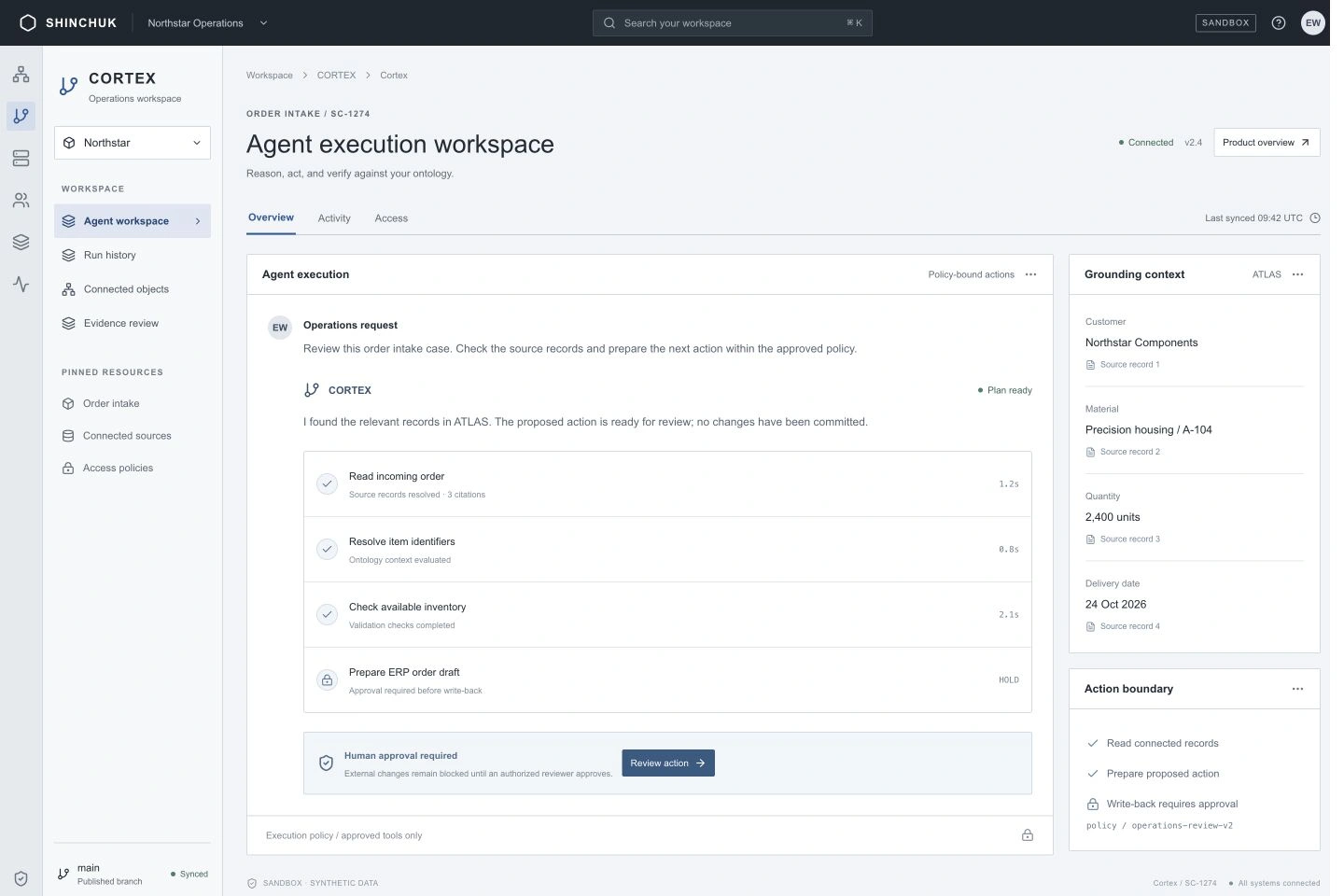Open the help question mark icon
The image size is (1344, 896).
[x=1279, y=23]
